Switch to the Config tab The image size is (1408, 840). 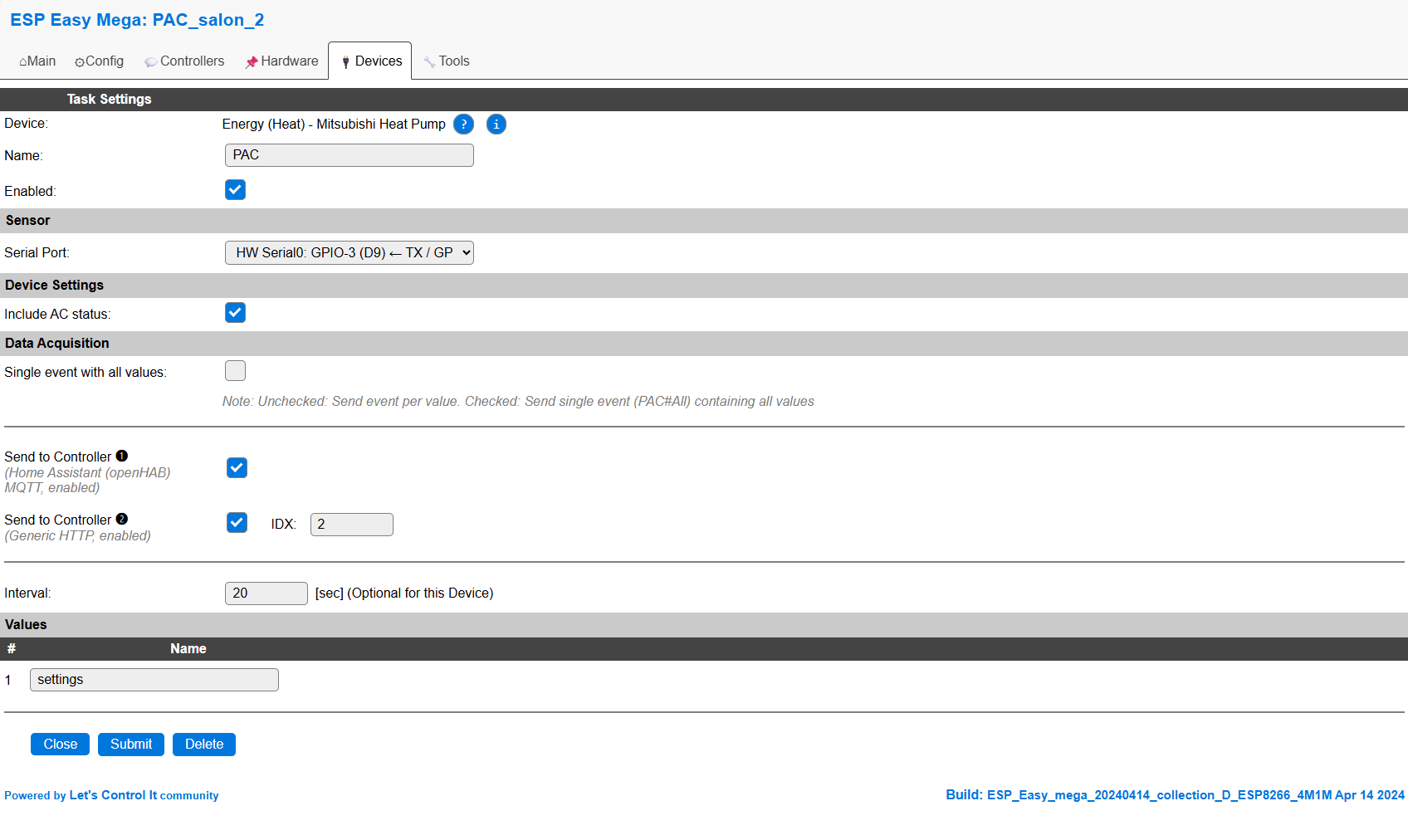coord(99,61)
